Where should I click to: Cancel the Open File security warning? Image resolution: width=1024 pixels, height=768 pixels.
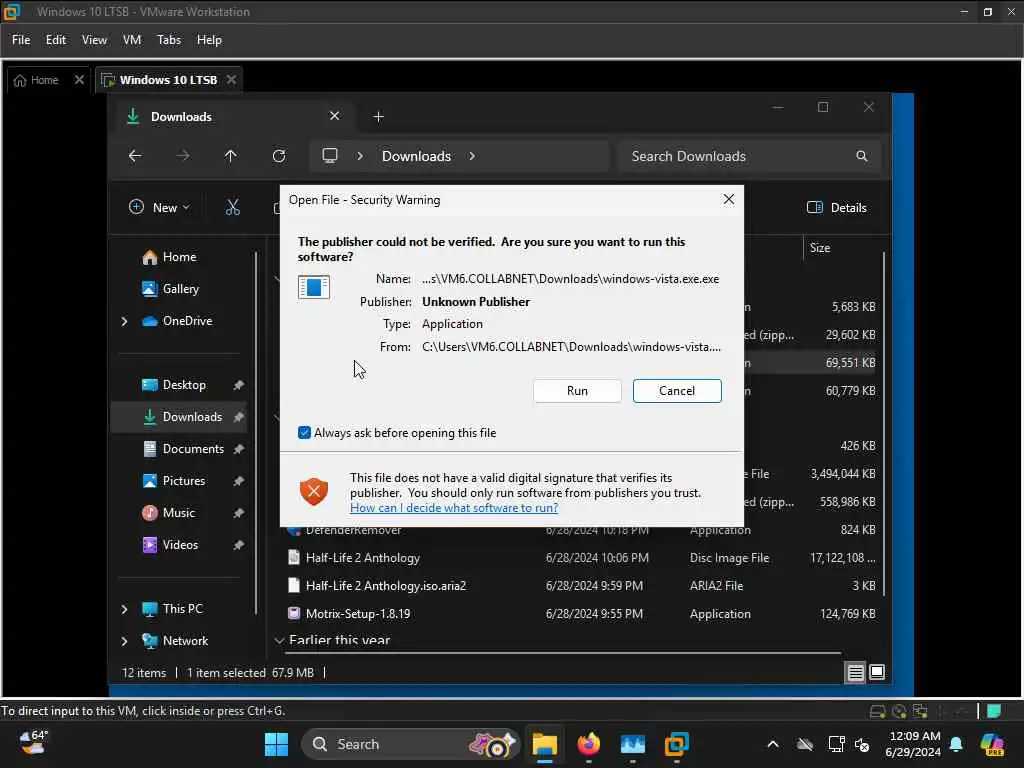[677, 391]
